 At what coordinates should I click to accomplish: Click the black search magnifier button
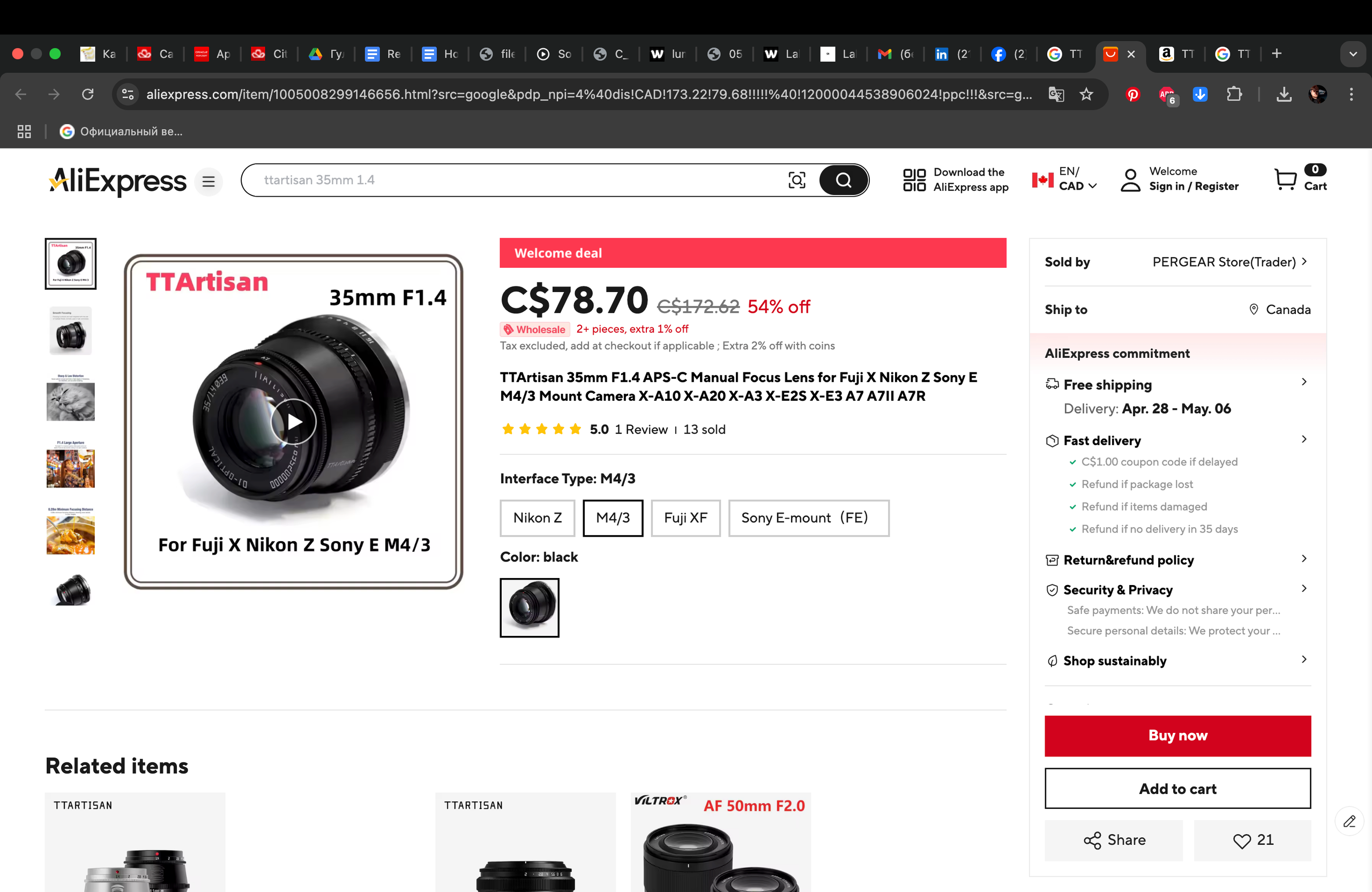coord(843,181)
